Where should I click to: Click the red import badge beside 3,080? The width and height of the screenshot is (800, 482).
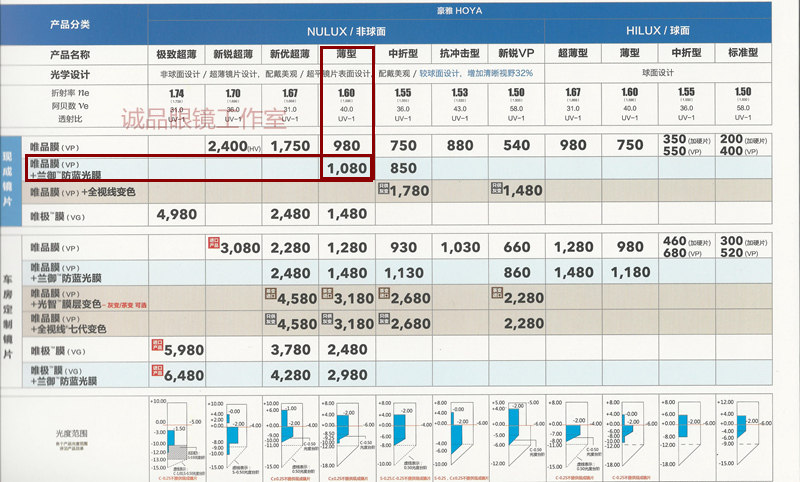click(x=214, y=243)
